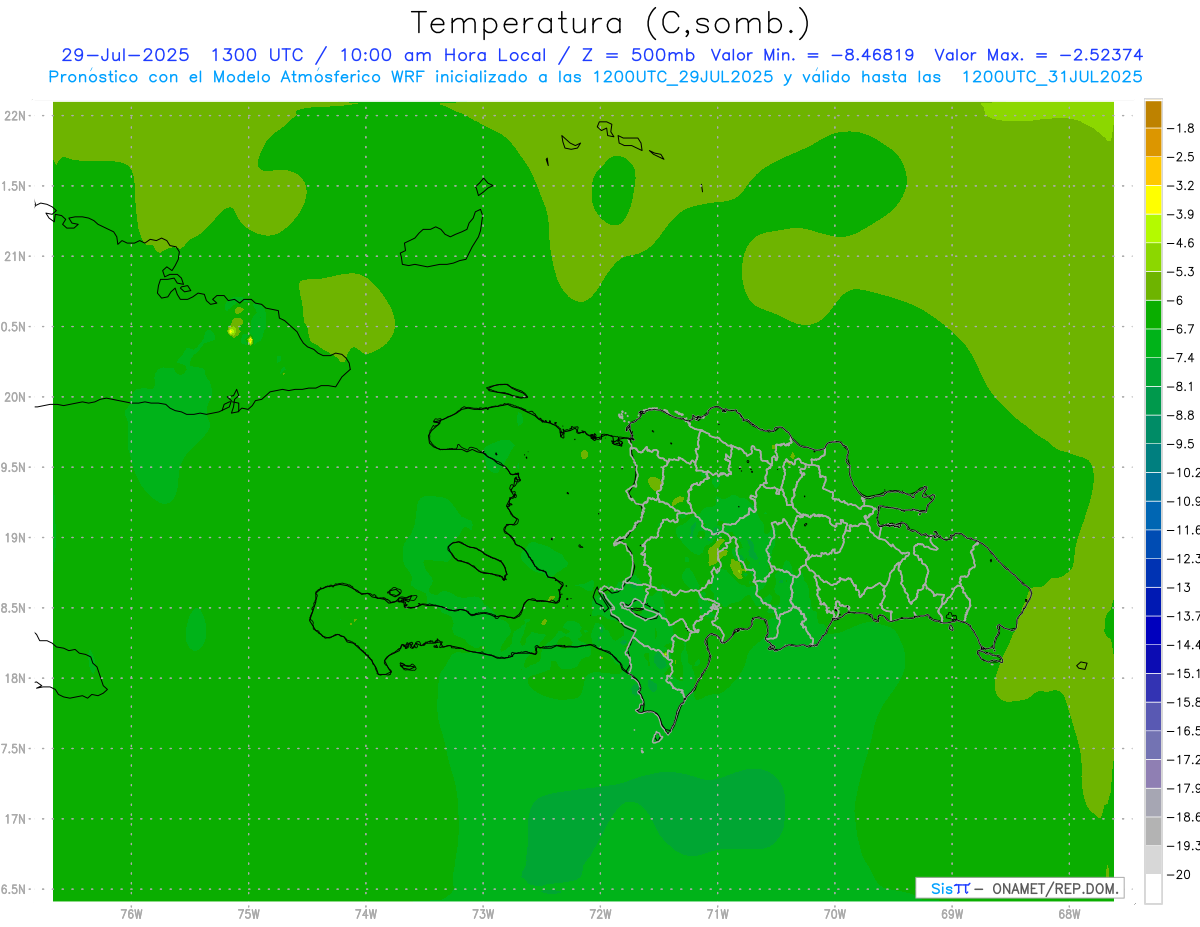Click 'Valor Max. = -2.52374' text

[x=1039, y=55]
